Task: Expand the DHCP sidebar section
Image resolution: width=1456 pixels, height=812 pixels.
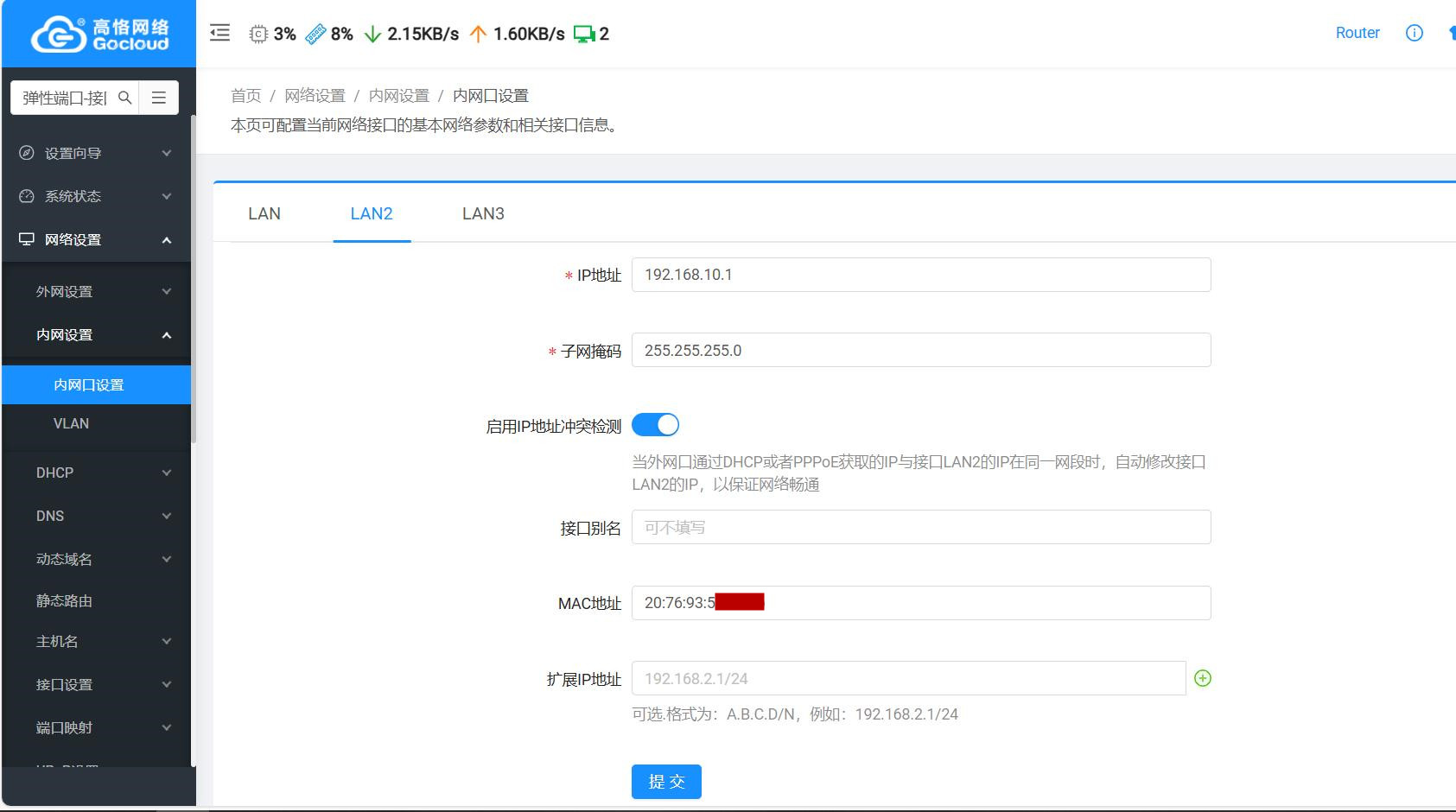Action: 96,473
